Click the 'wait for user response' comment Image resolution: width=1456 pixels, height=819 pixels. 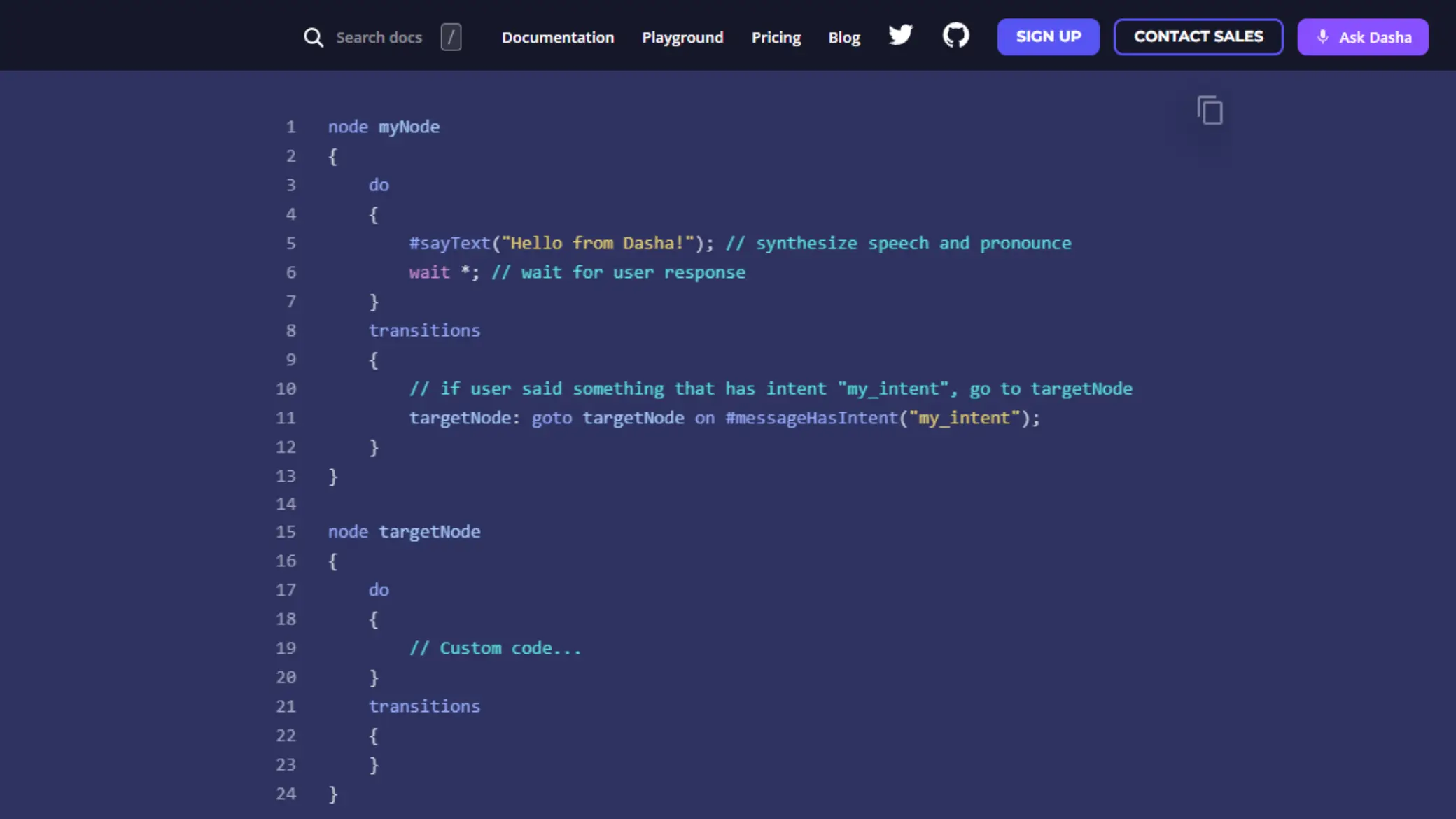coord(618,272)
